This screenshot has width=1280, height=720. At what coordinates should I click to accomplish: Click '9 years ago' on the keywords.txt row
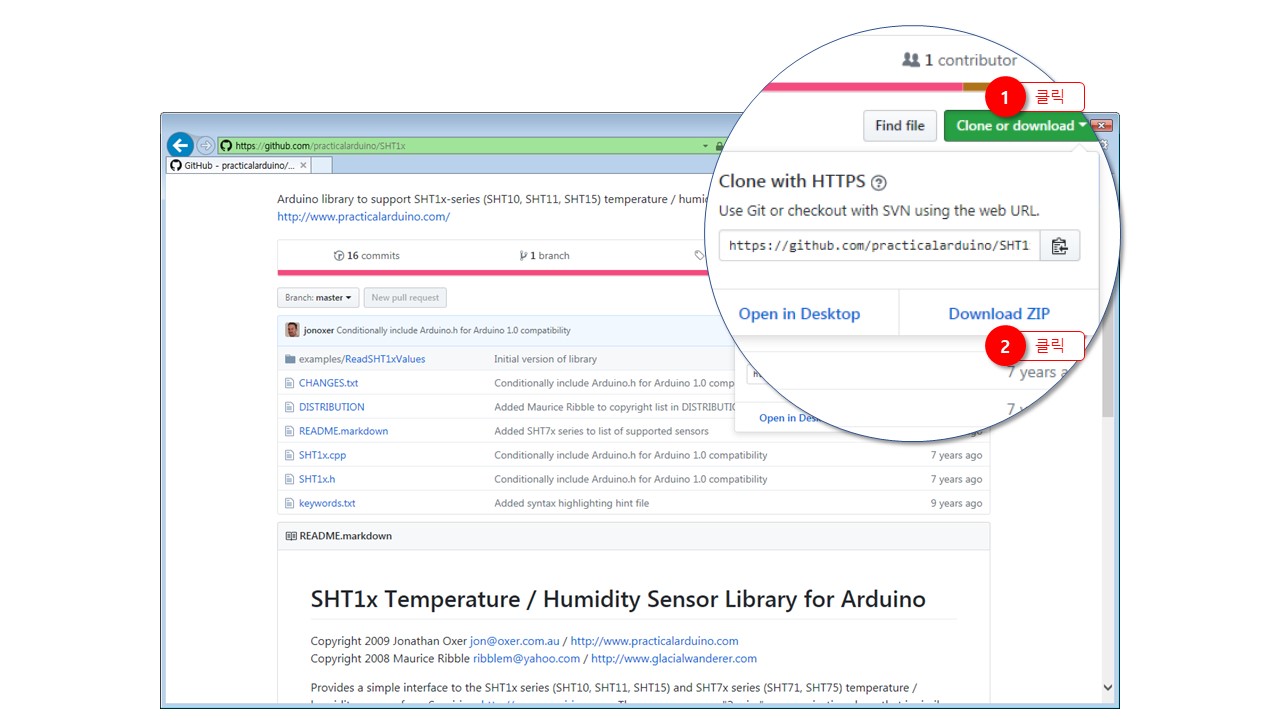tap(956, 503)
